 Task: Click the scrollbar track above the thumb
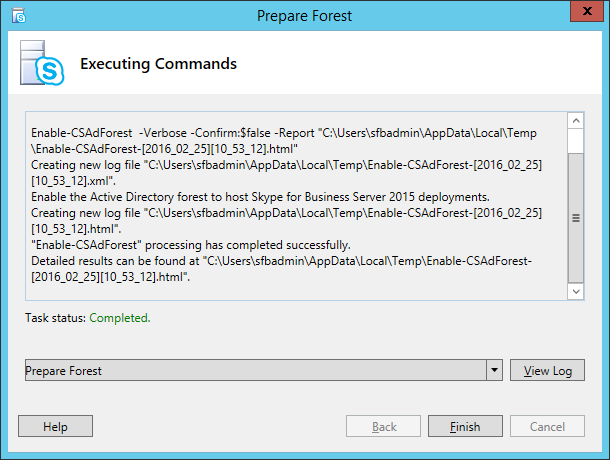coord(576,141)
